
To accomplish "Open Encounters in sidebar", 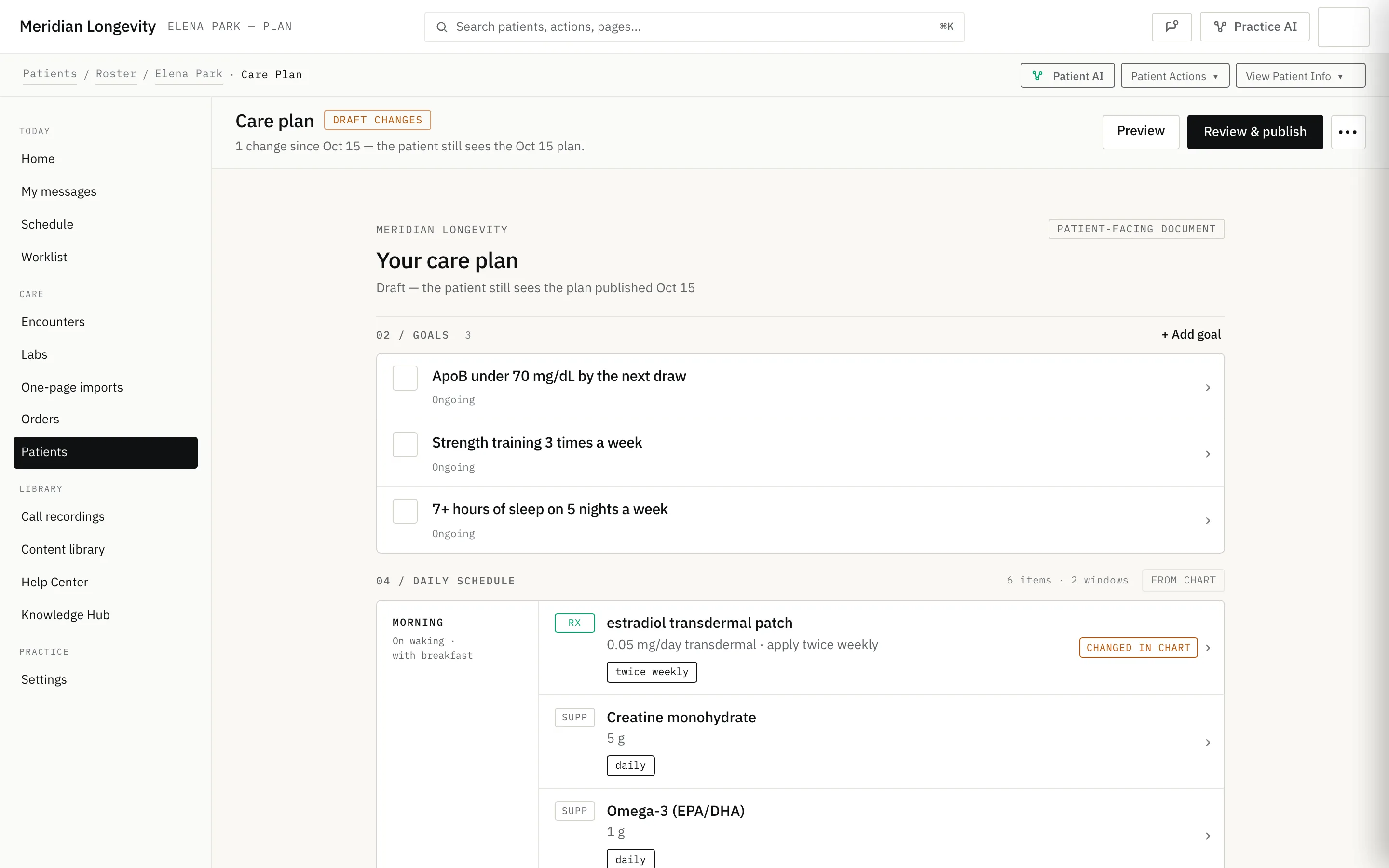I will point(106,322).
